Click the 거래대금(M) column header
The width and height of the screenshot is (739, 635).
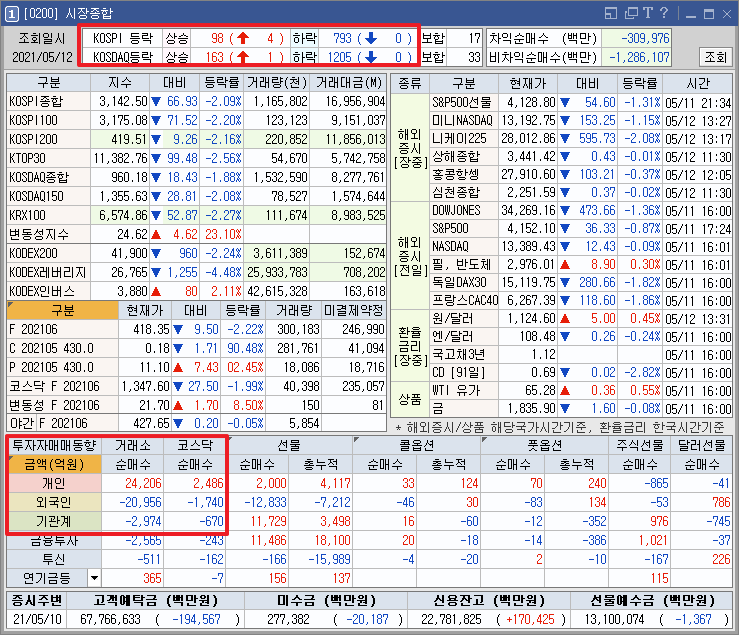(x=348, y=83)
